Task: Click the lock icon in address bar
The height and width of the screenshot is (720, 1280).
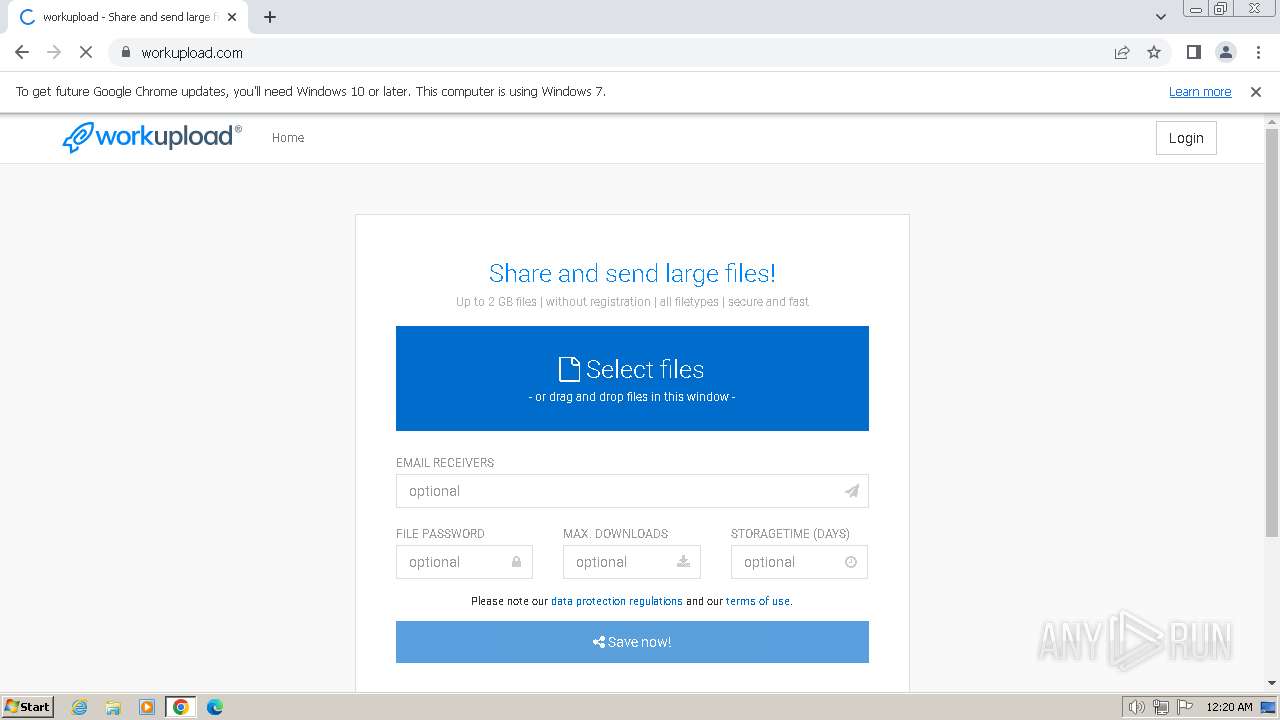Action: click(x=125, y=52)
